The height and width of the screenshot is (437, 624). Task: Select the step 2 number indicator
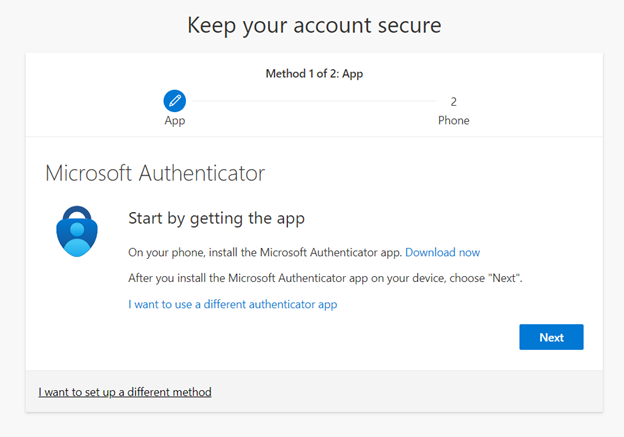[453, 102]
